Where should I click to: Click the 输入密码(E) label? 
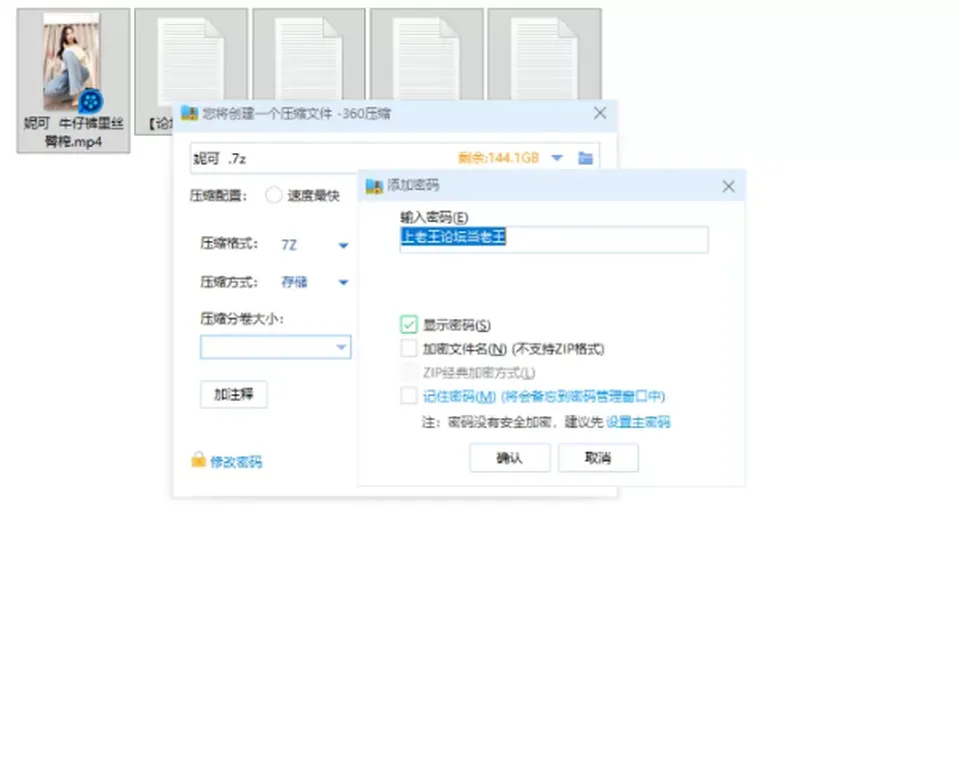[434, 217]
